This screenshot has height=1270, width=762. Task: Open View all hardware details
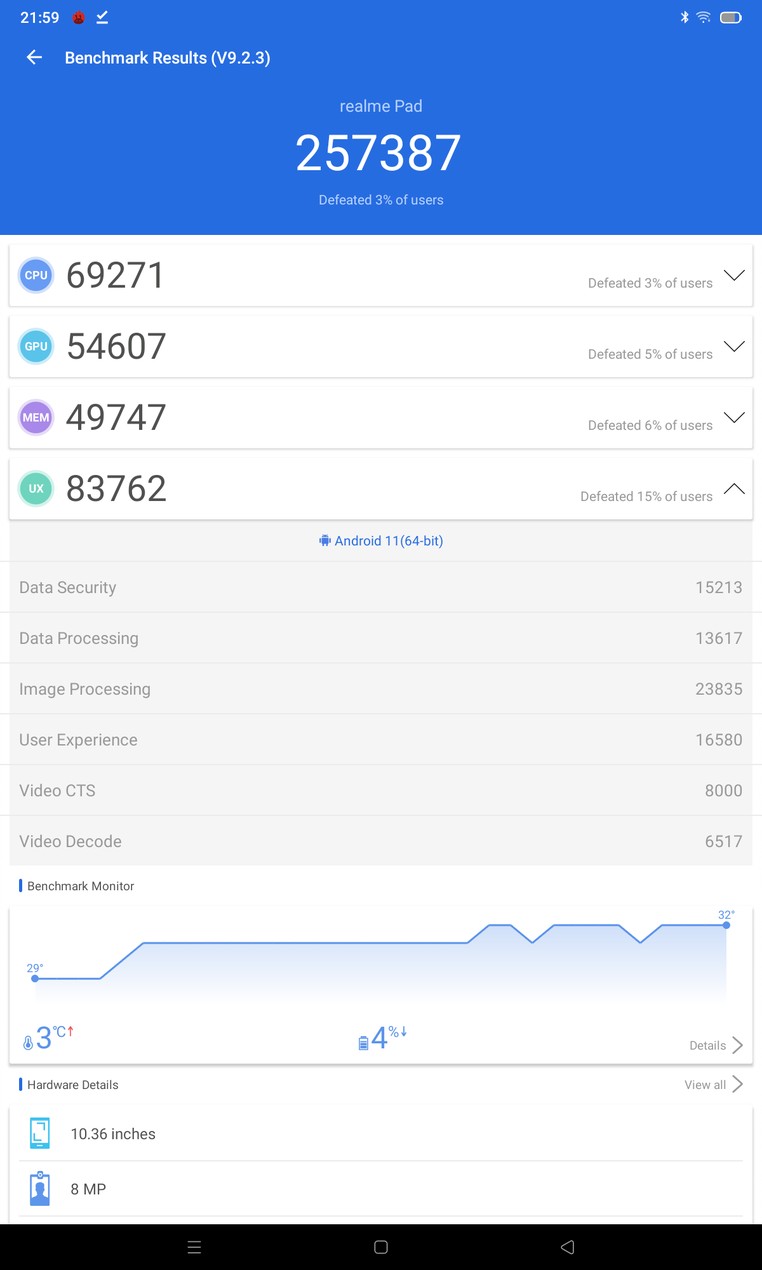(x=713, y=1084)
